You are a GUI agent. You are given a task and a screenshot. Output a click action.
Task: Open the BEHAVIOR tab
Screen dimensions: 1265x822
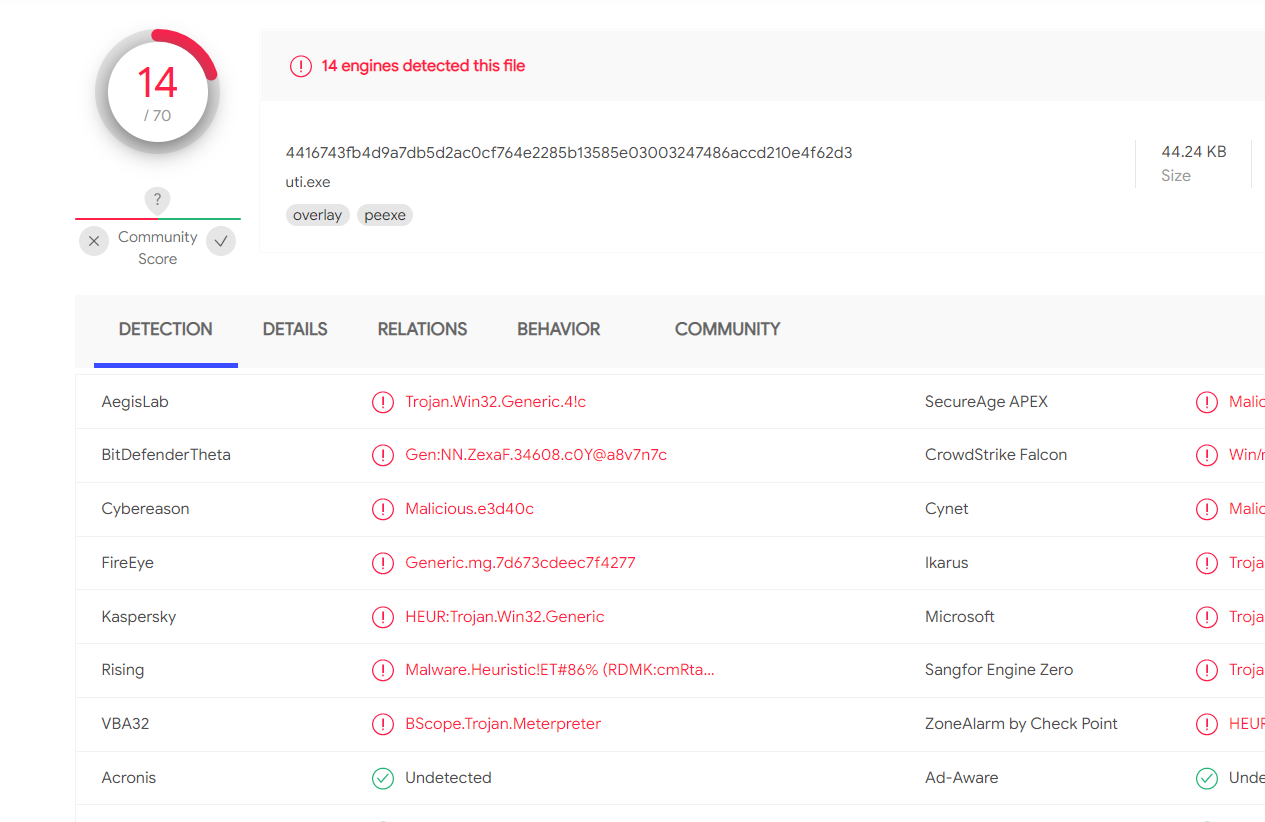tap(559, 329)
